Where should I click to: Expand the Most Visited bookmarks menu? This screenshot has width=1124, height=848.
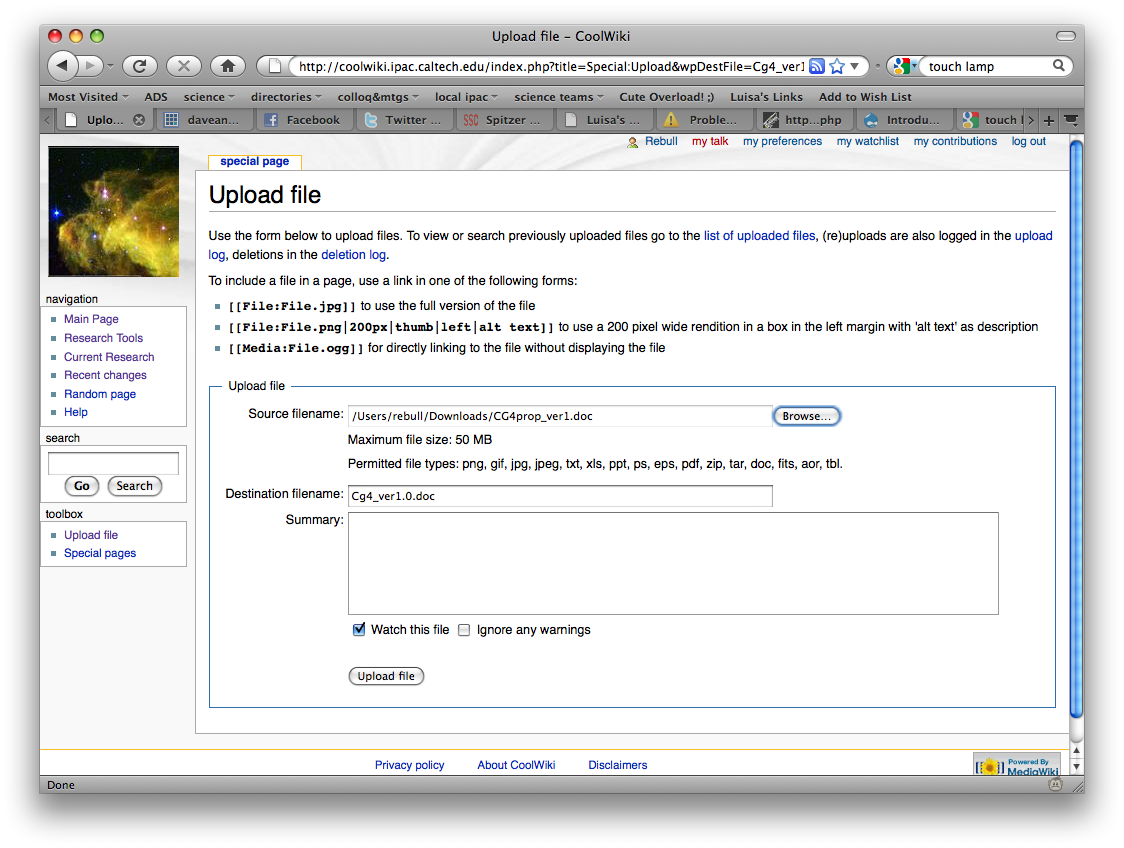tap(89, 97)
